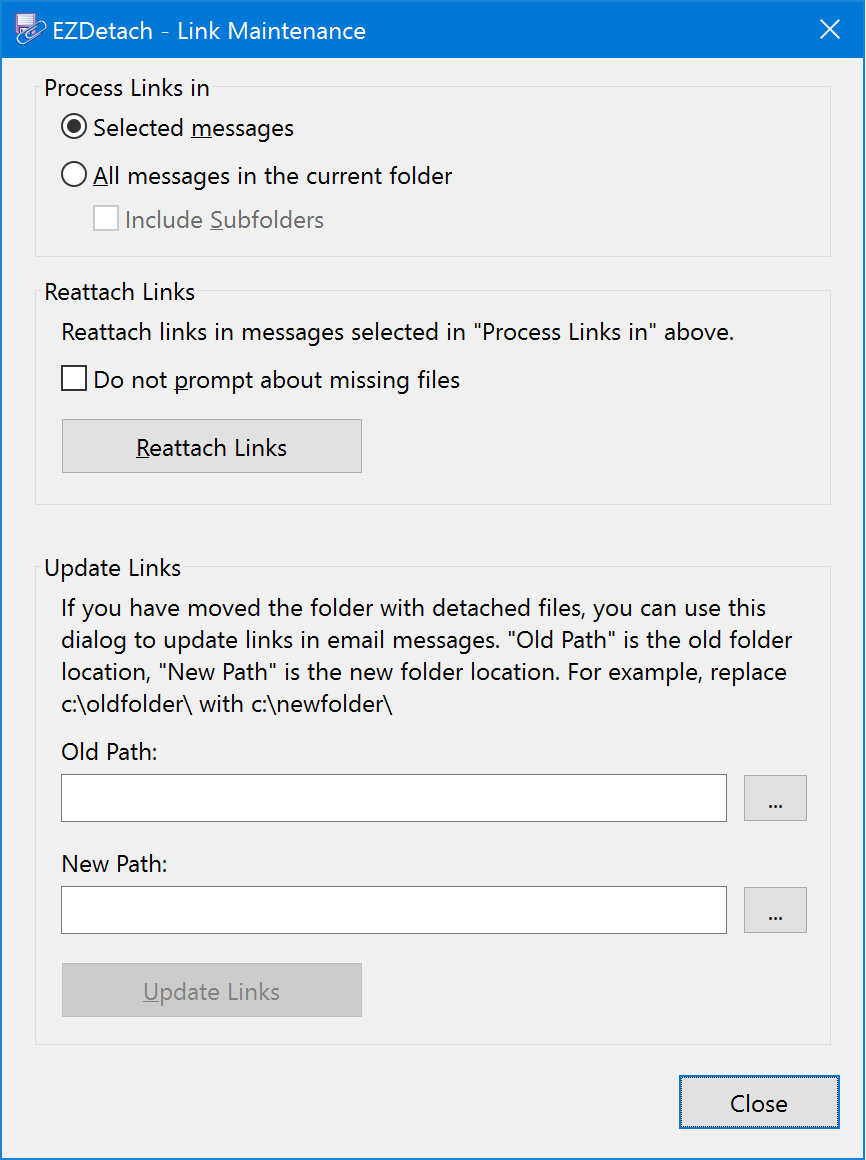Click the "Old Path:" label
Image resolution: width=866 pixels, height=1160 pixels.
coord(109,752)
